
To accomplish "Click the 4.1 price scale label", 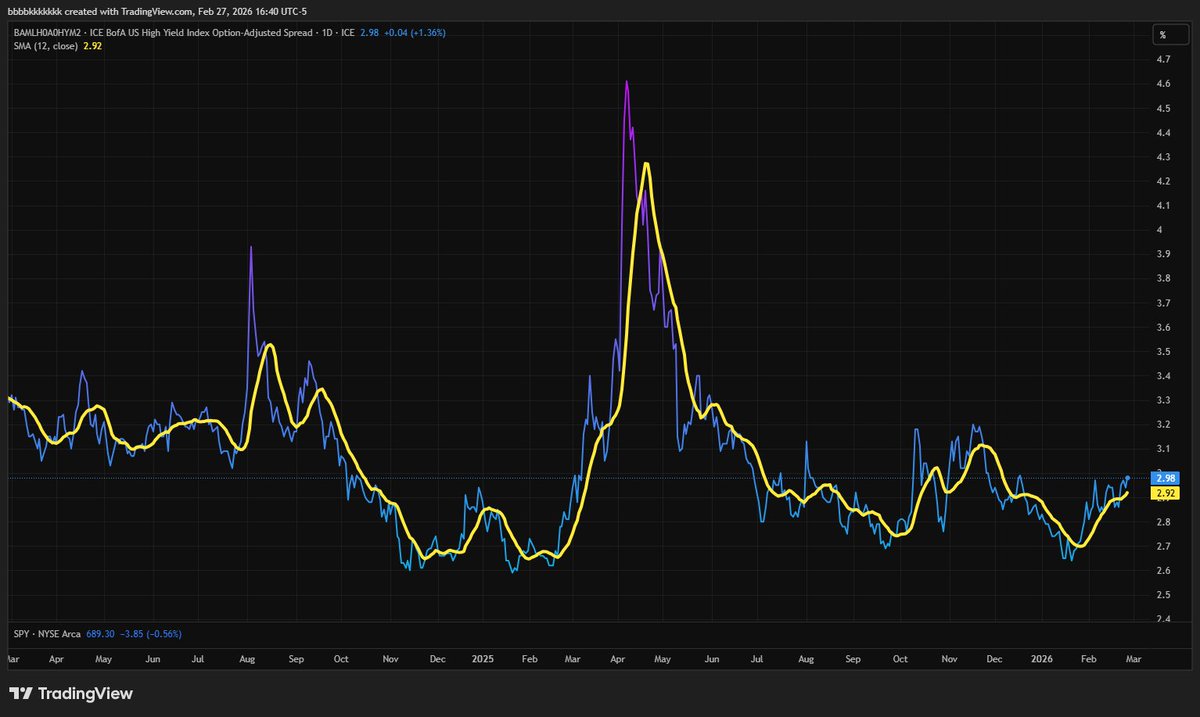I will (1163, 206).
